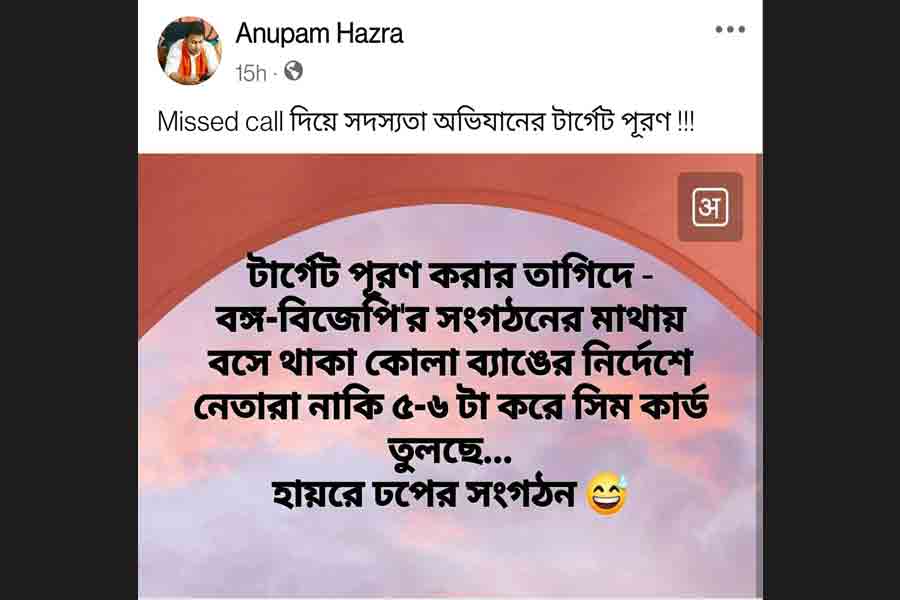Click the 15h post timestamp

(251, 73)
